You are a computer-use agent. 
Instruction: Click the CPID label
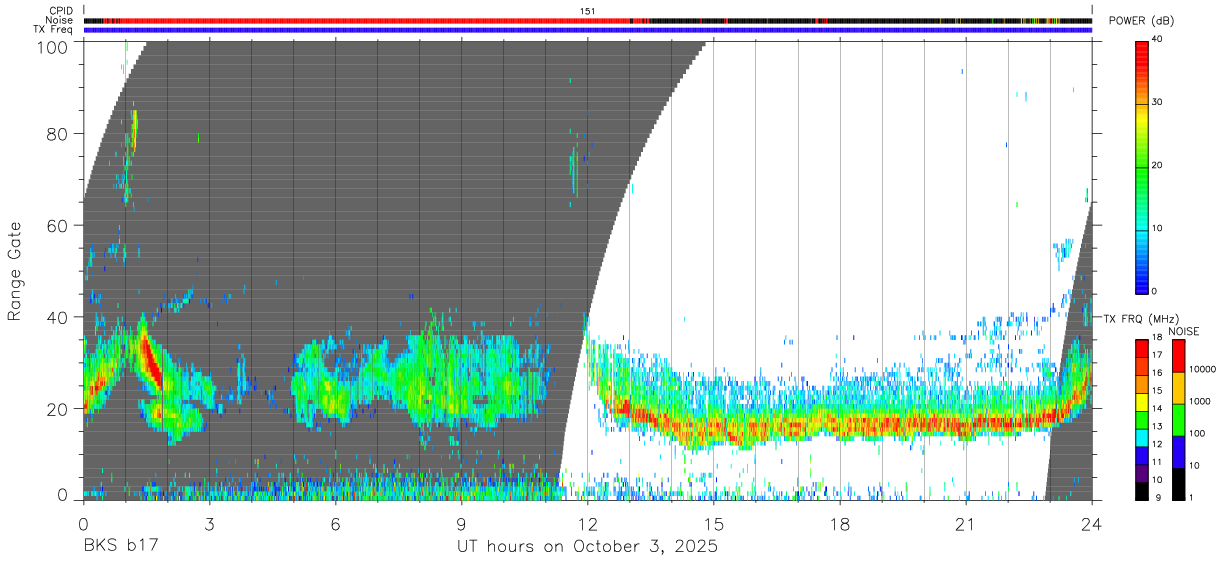click(x=61, y=11)
